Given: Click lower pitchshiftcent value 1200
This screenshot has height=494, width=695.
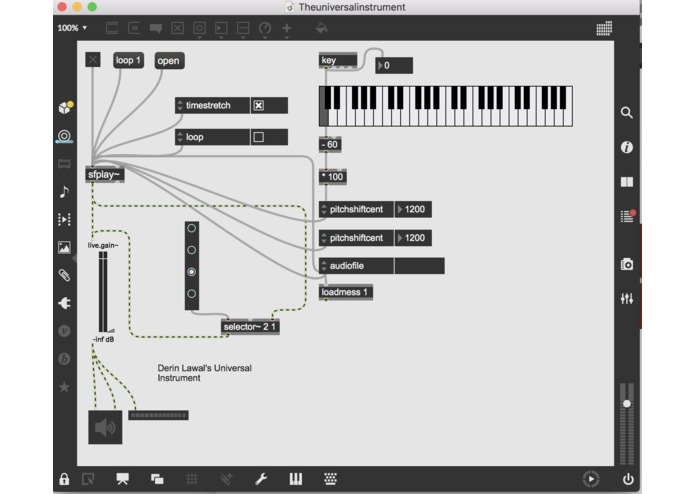Looking at the screenshot, I should tap(413, 238).
